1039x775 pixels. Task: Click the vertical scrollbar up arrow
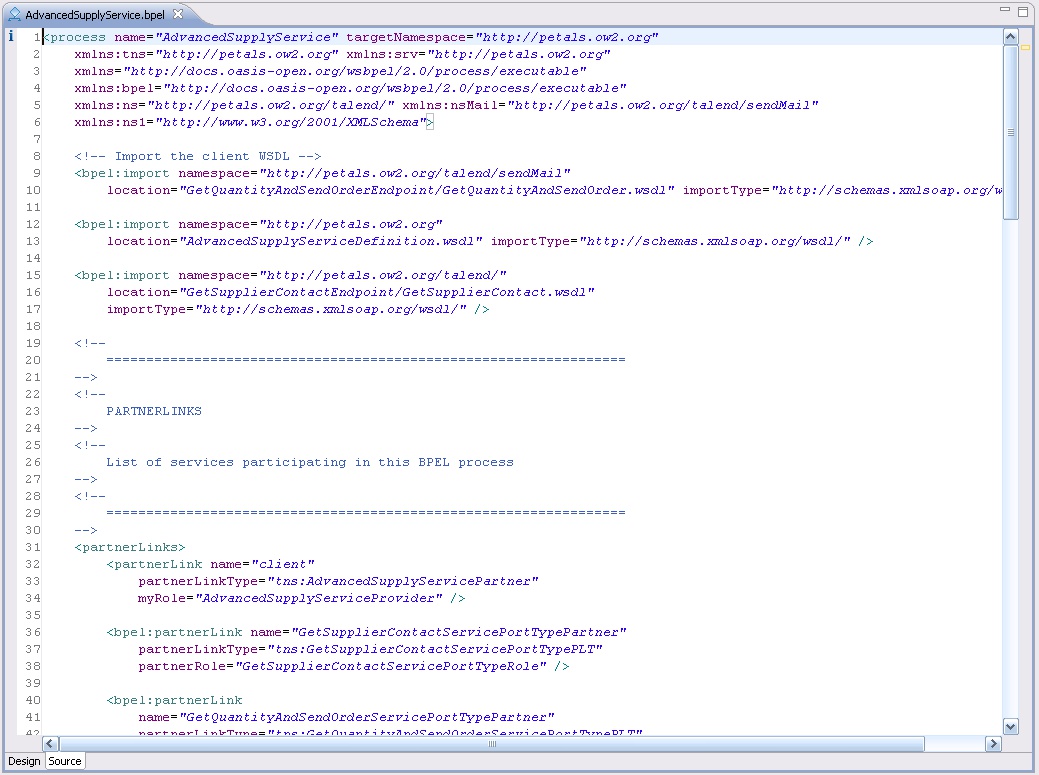1010,37
